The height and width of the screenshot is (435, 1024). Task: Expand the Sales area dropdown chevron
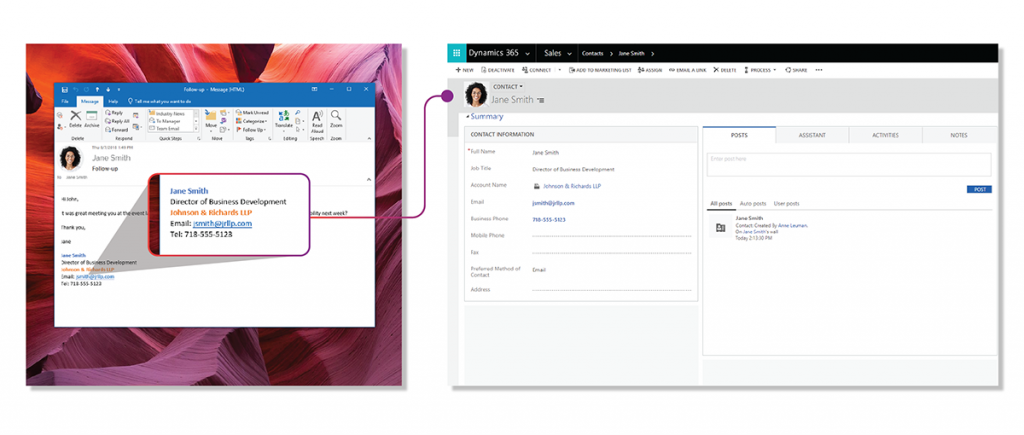click(x=569, y=54)
